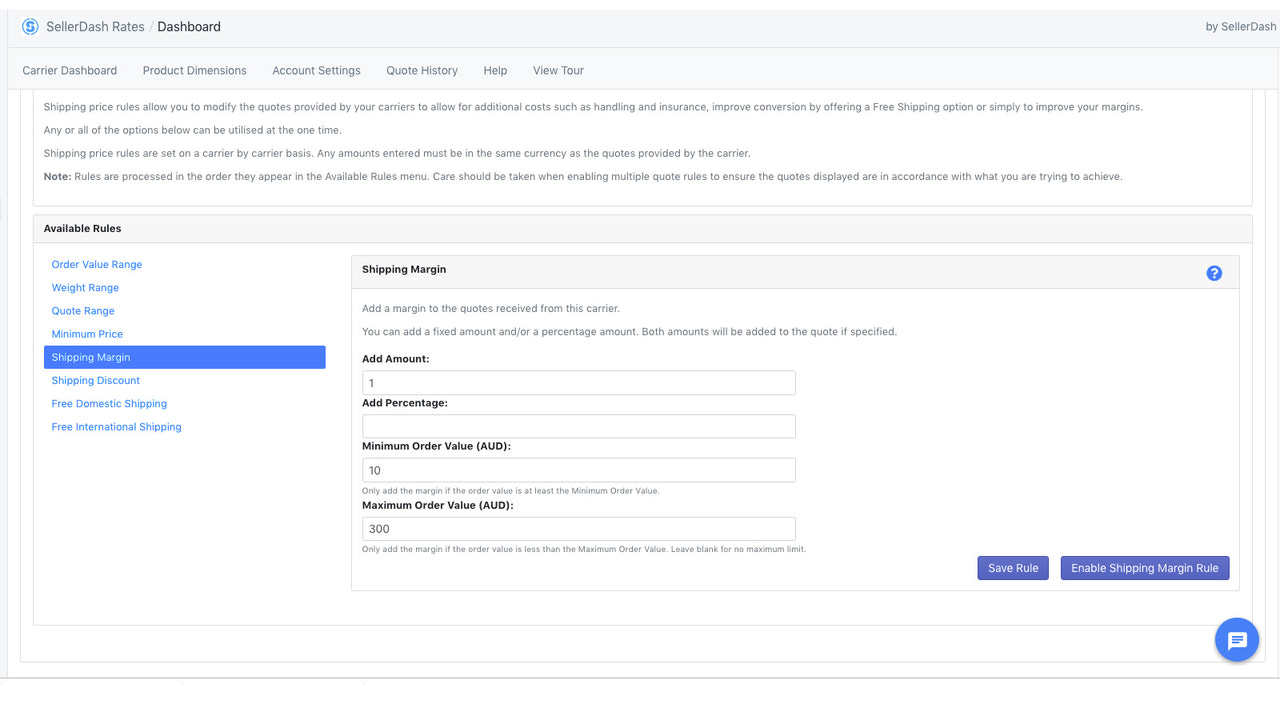Focus the Minimum Order Value field

[x=578, y=469]
